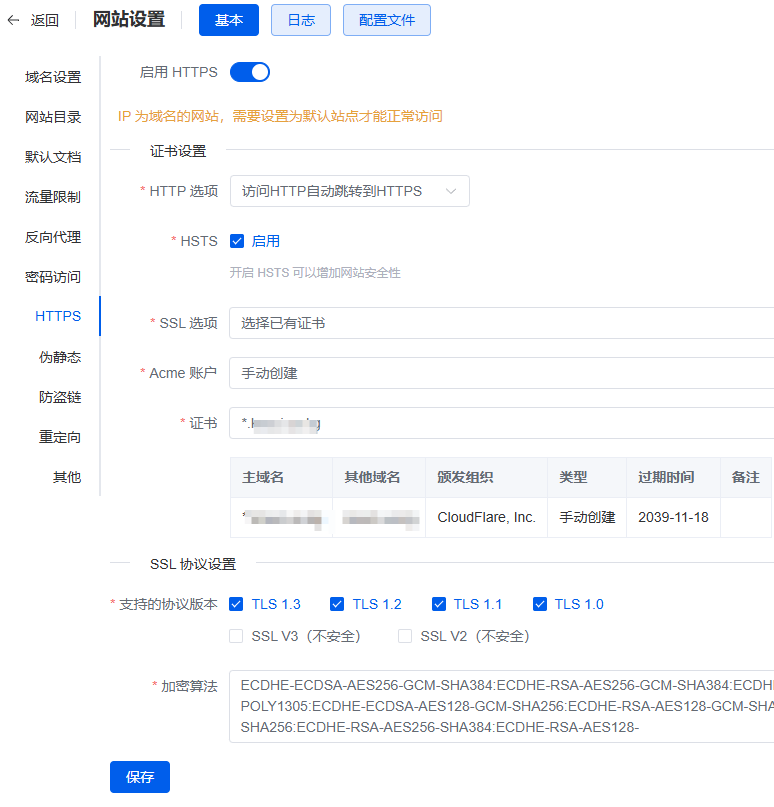
Task: Click the 开启 HSTS 可以增加网站安全性 hint text
Action: [315, 273]
